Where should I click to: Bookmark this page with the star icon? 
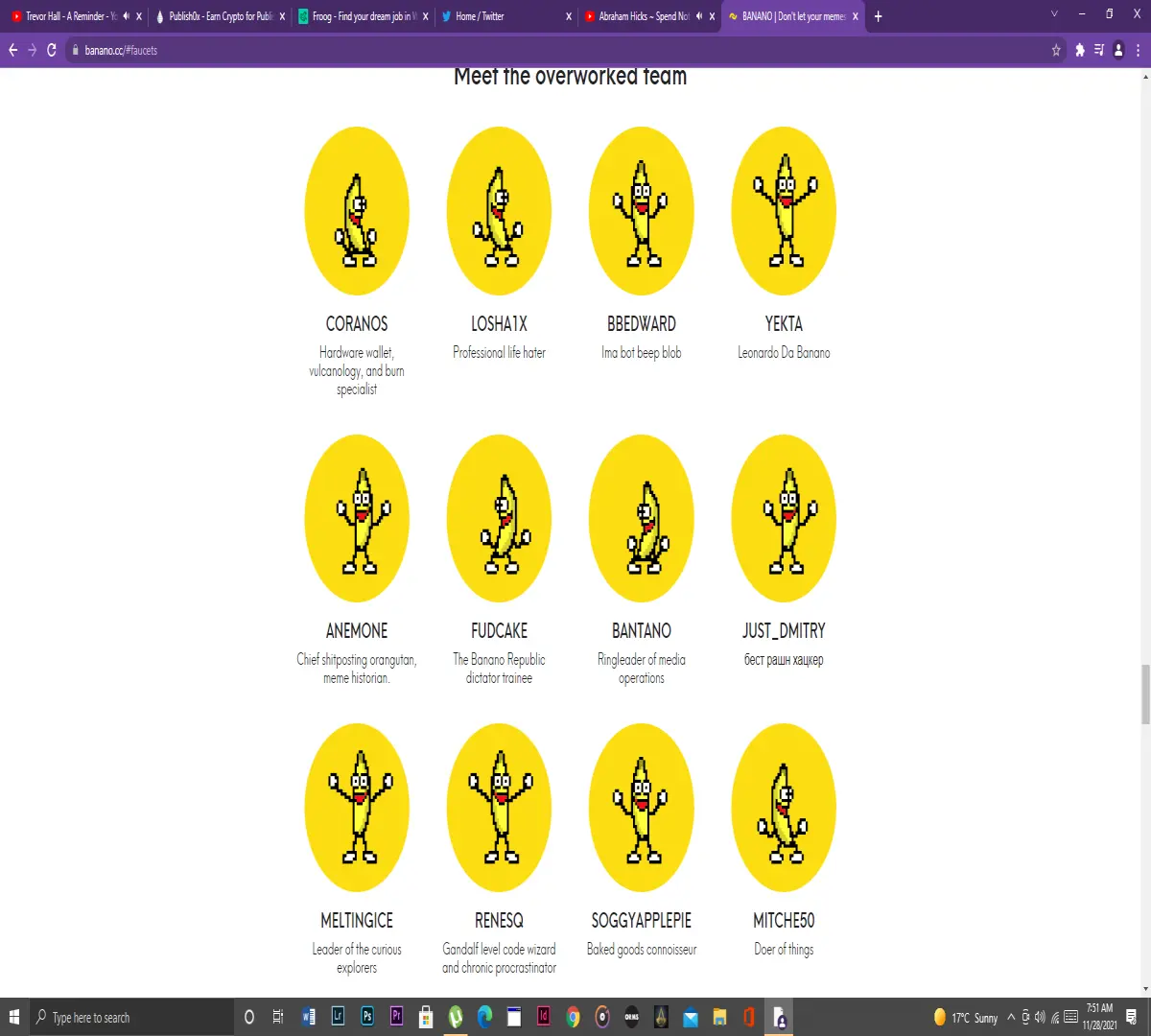[1056, 50]
